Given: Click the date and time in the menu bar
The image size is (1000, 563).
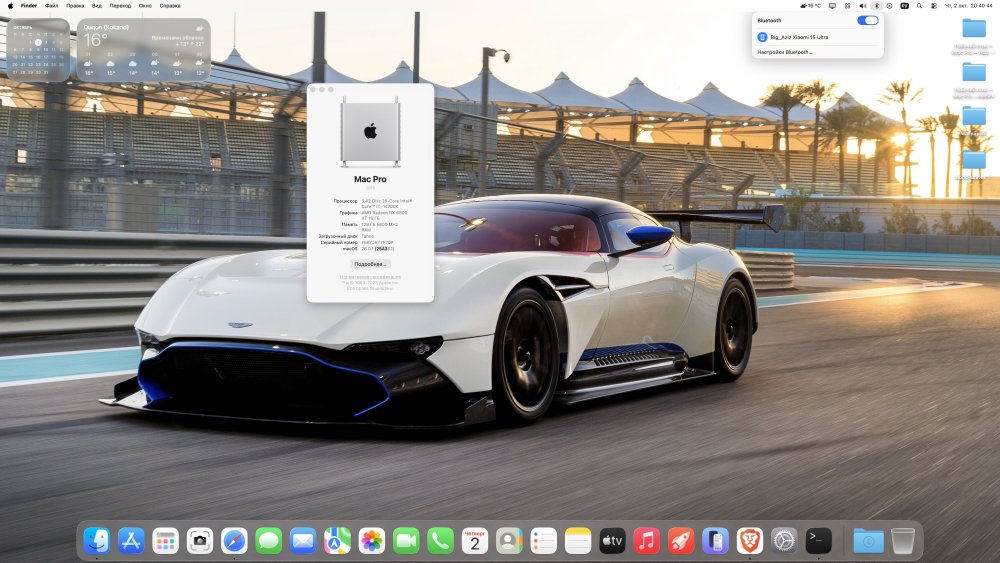Looking at the screenshot, I should click(x=968, y=6).
